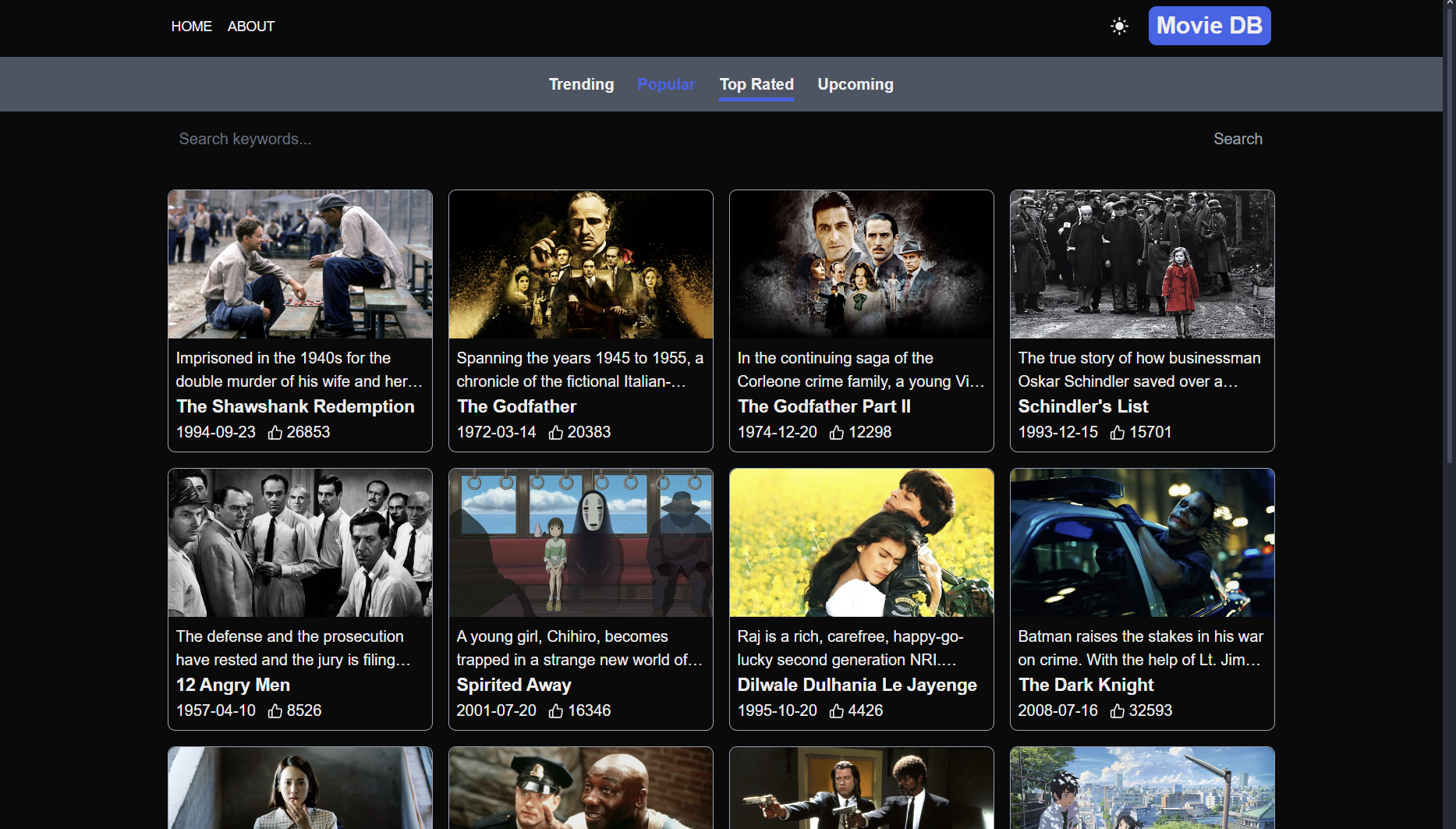Open the Top Rated tab
Screen dimensions: 1456x829
[x=756, y=84]
